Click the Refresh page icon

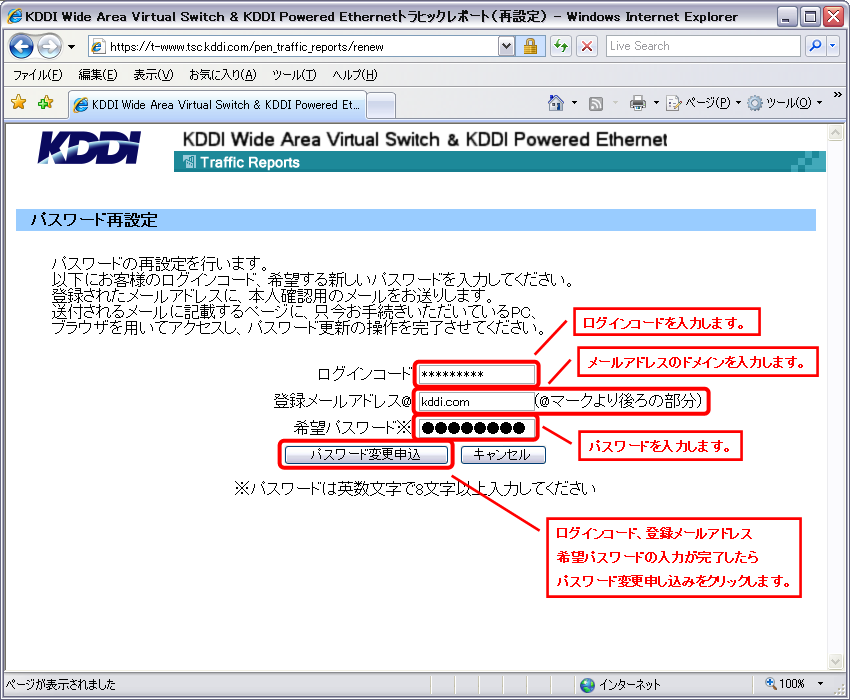[x=561, y=47]
